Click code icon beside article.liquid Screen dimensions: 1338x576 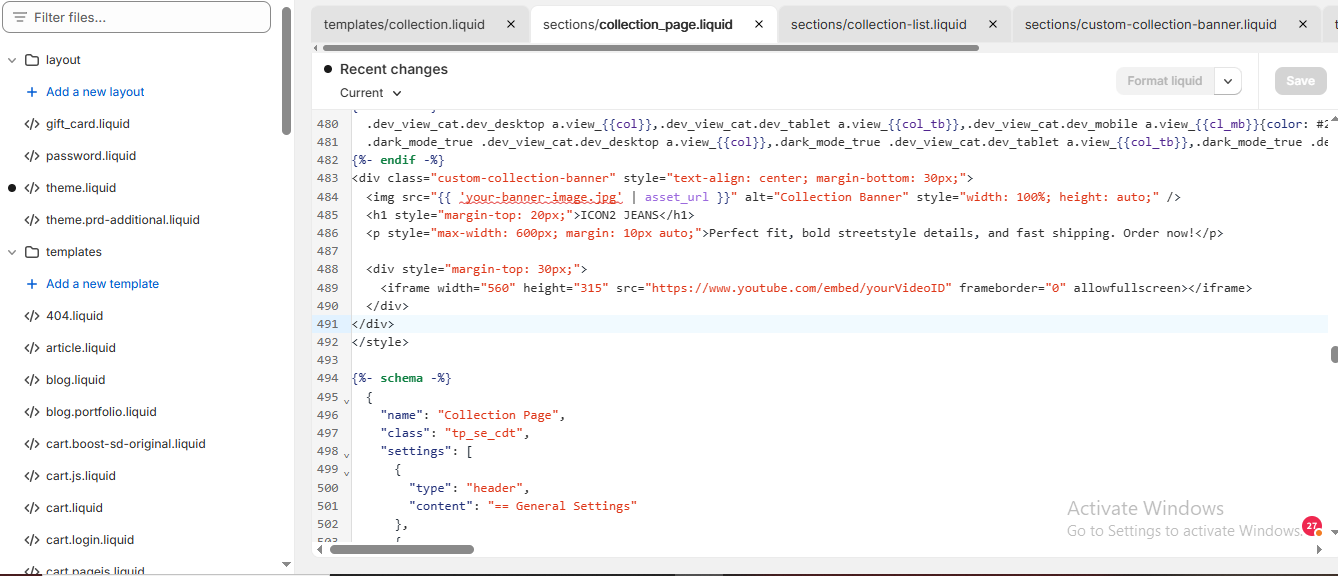(x=32, y=348)
